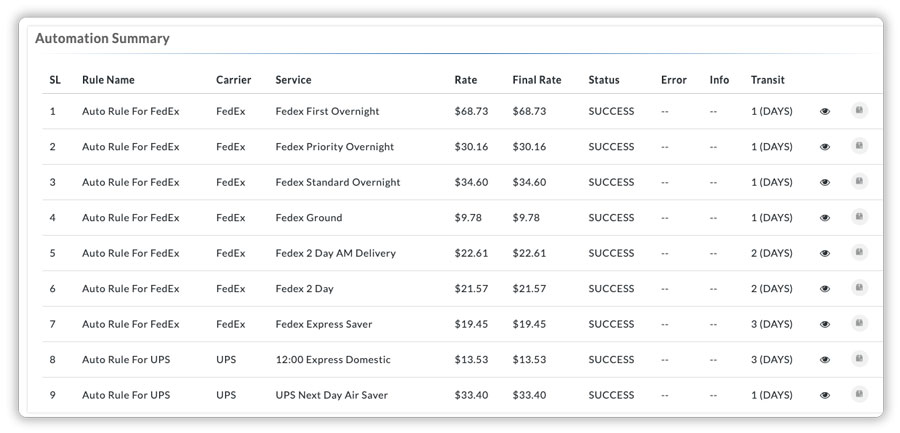
Task: Click SUCCESS status in Fedex Ground row
Action: coord(611,218)
